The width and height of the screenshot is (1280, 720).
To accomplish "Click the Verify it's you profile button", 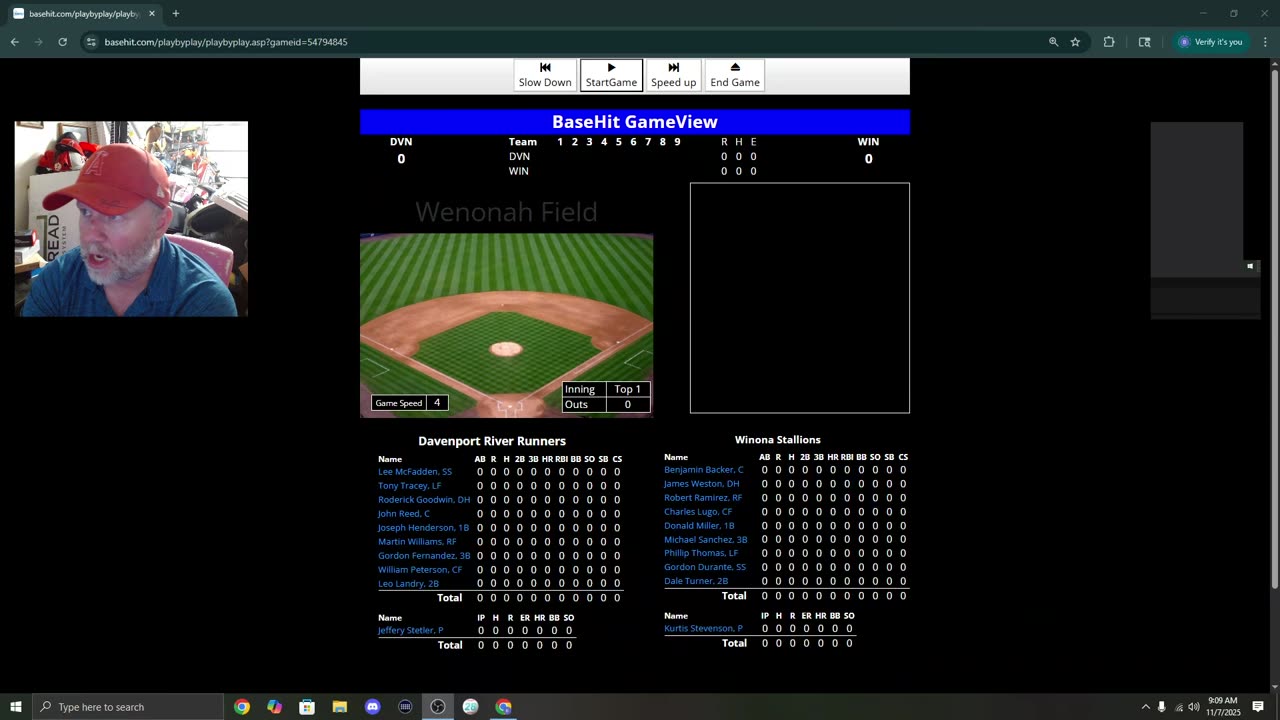I will (x=1211, y=42).
